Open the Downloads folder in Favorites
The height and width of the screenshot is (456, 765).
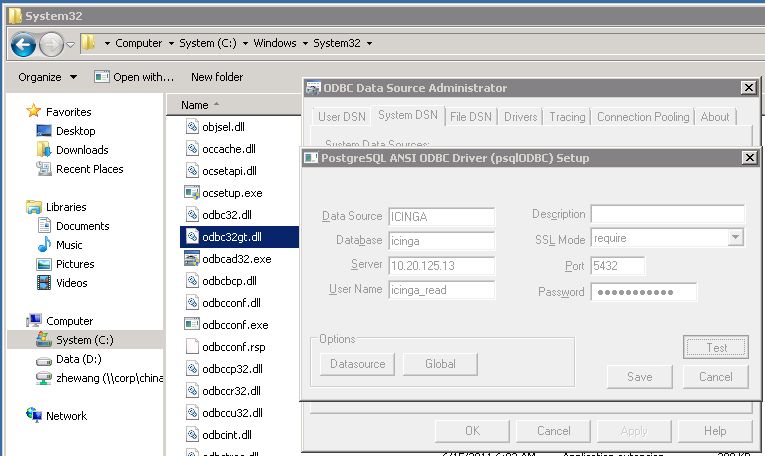(44, 150)
